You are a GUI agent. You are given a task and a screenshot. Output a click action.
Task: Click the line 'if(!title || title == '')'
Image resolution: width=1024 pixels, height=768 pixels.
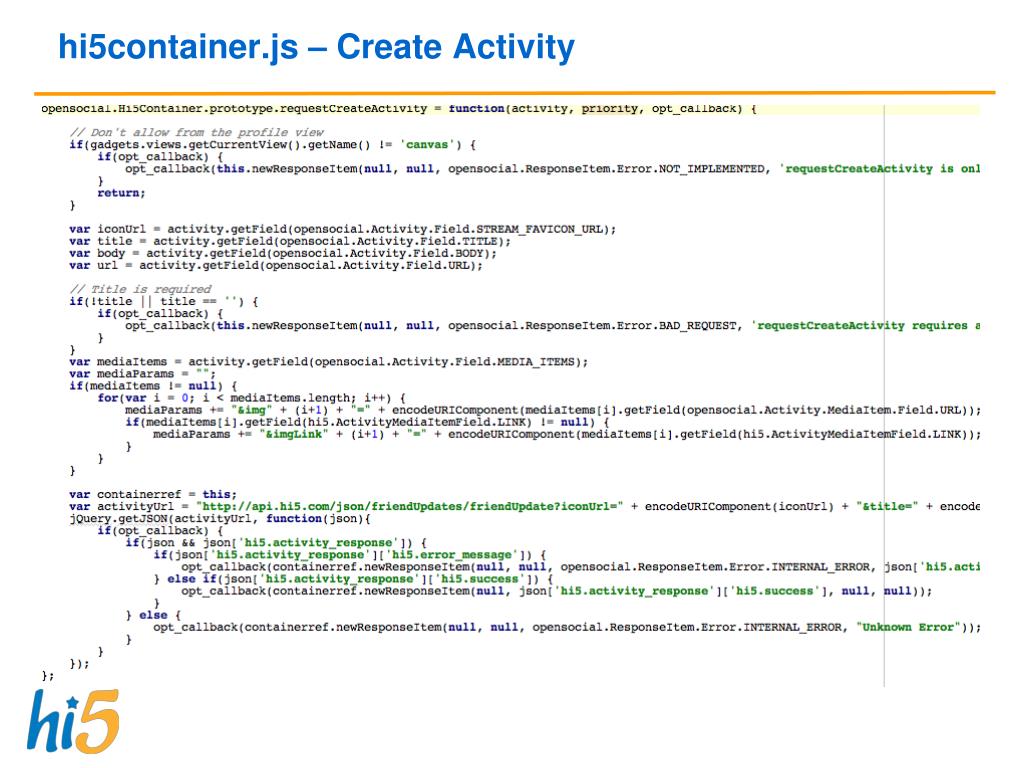164,301
